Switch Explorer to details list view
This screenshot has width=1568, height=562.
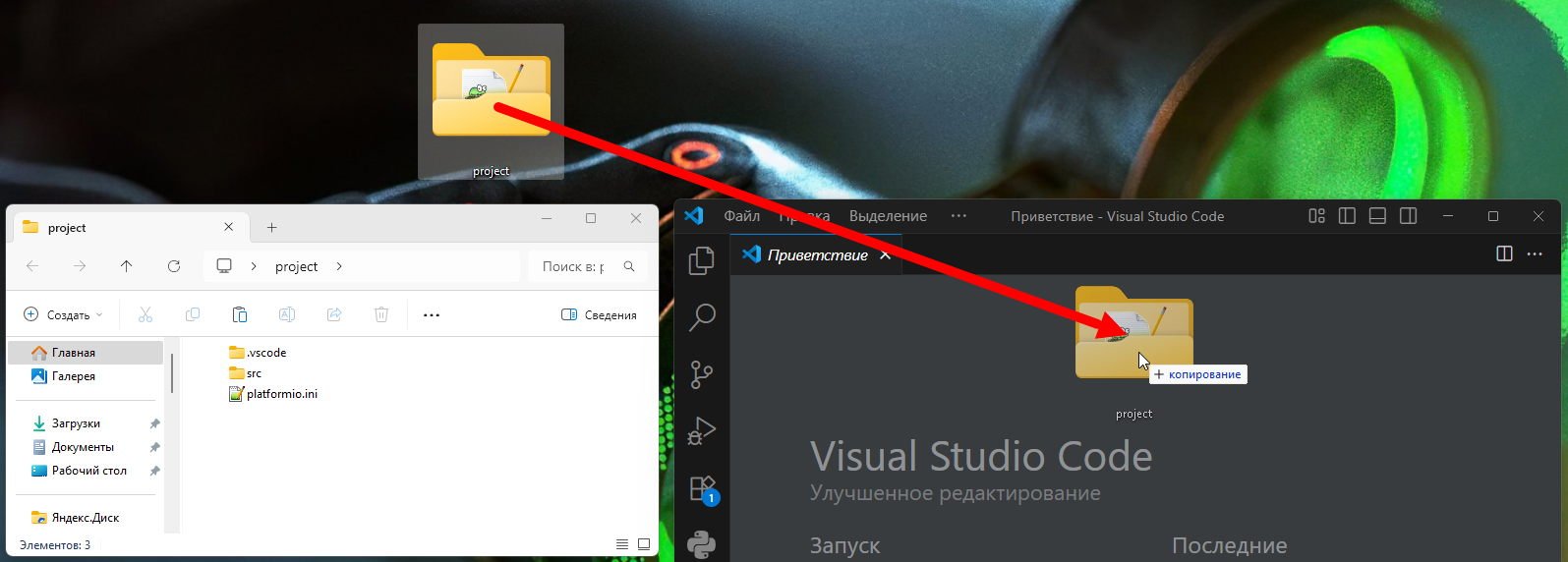click(x=621, y=544)
